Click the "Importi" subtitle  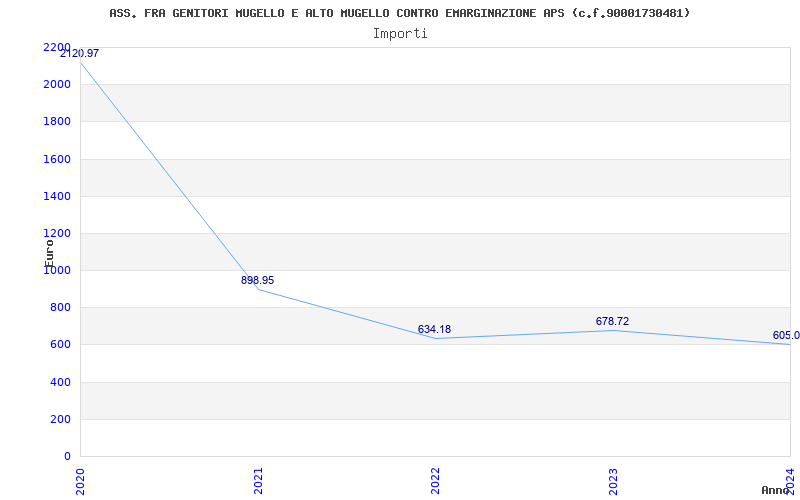400,34
